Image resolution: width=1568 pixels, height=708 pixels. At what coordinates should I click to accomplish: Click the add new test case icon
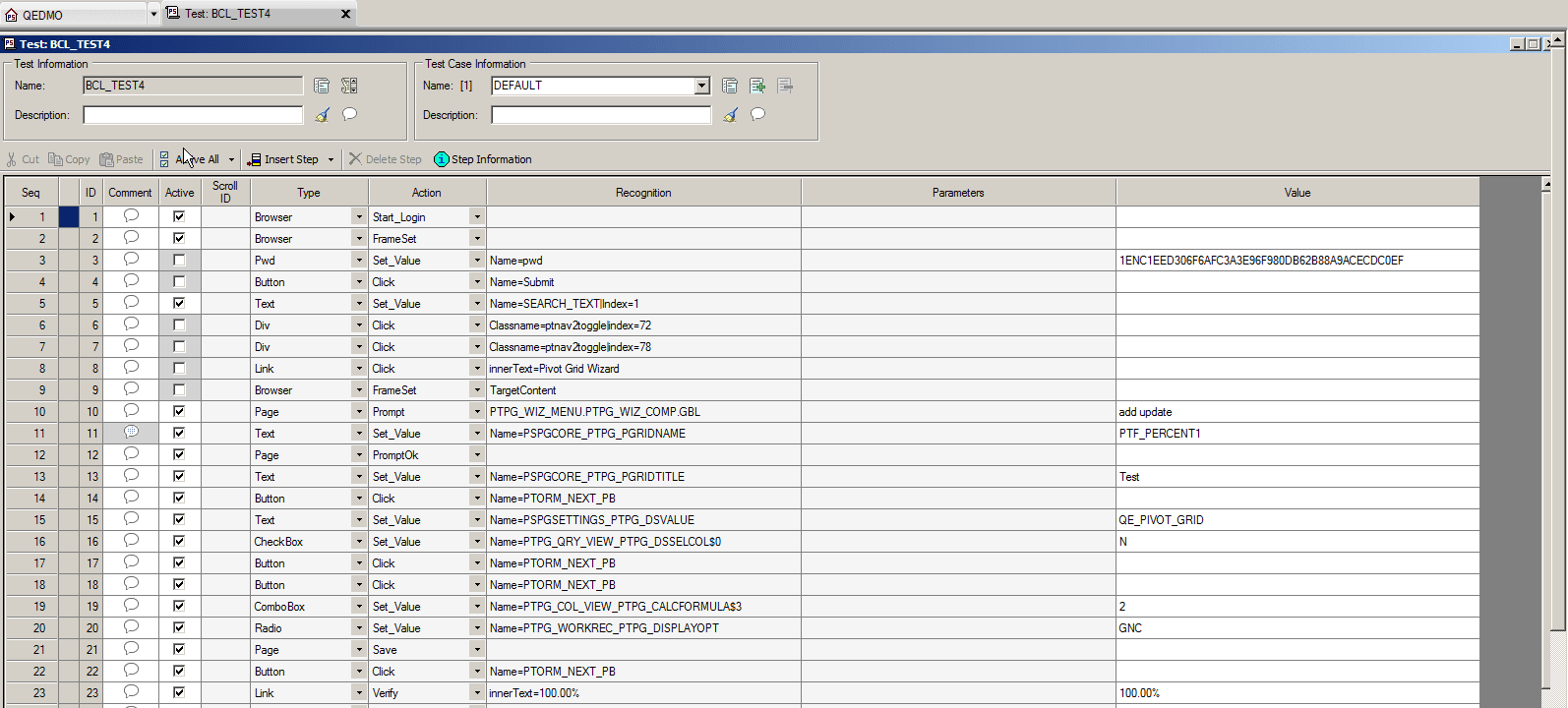point(757,86)
